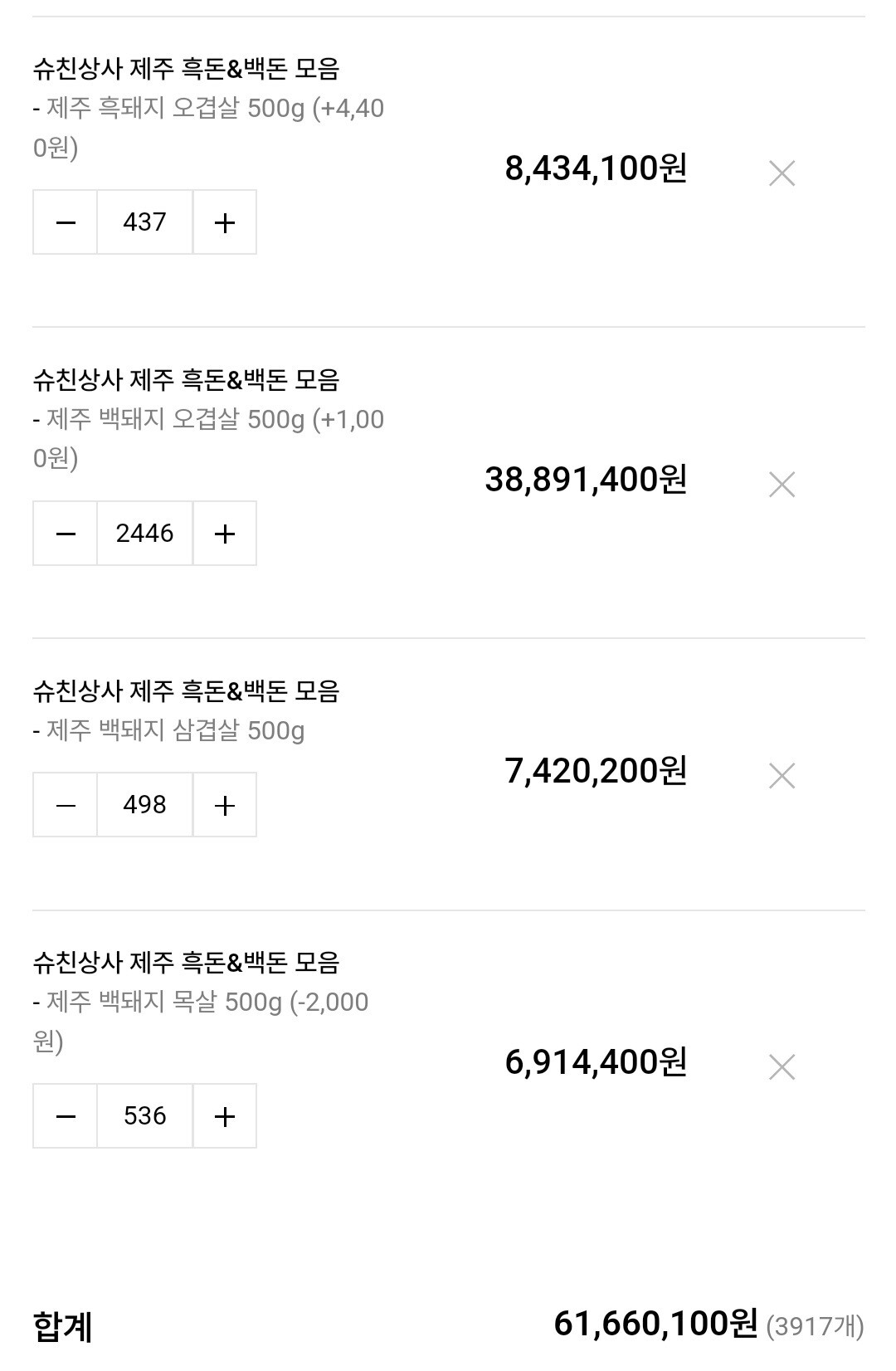
Task: Click quantity field showing 437
Action: coord(145,222)
